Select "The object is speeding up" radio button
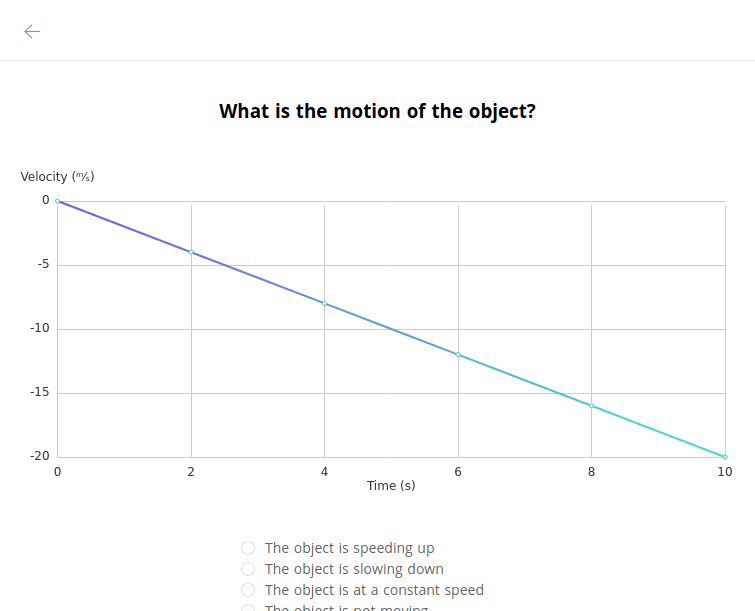The height and width of the screenshot is (611, 755). [x=248, y=548]
